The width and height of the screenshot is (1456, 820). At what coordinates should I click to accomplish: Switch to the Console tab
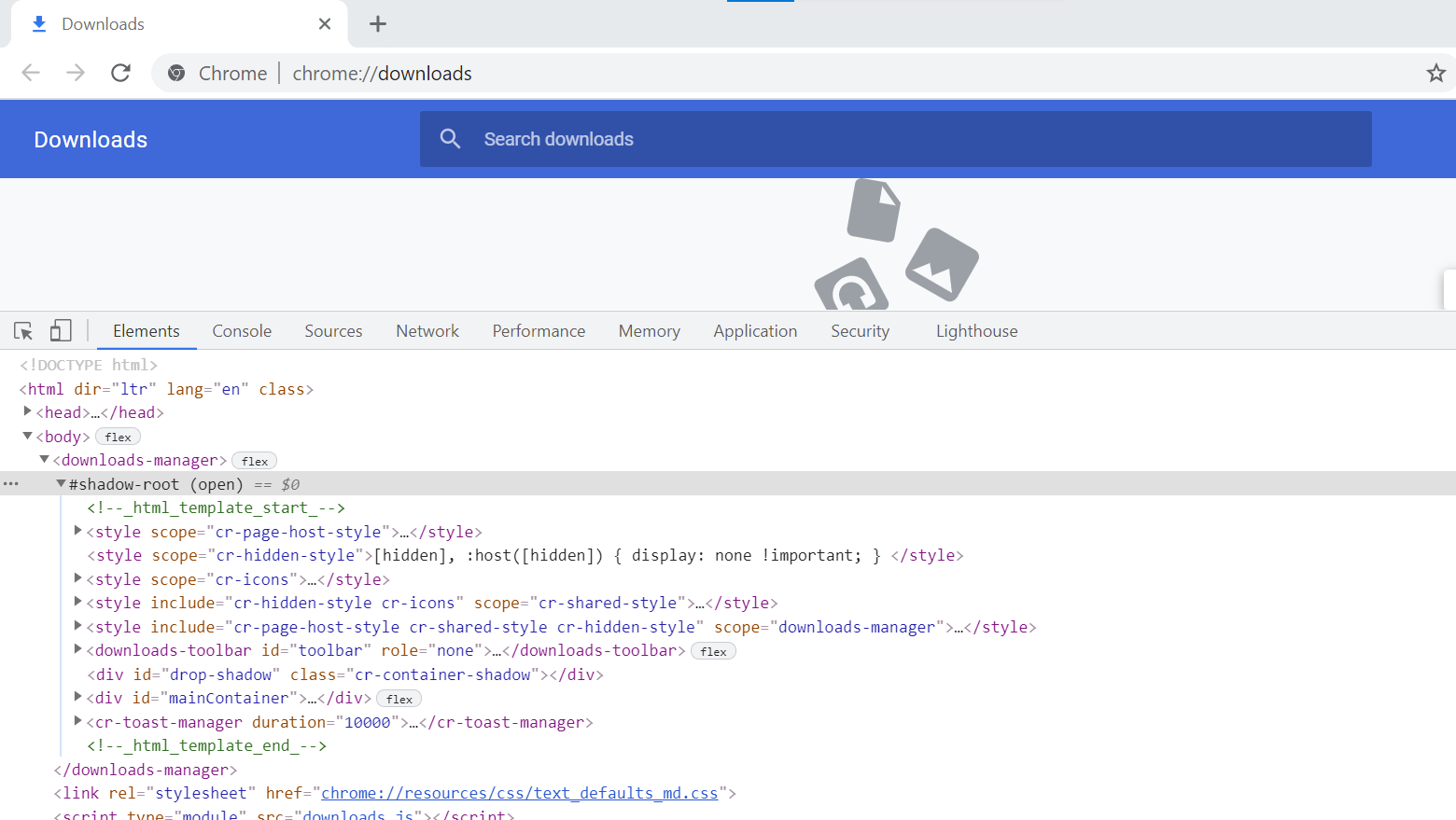pyautogui.click(x=242, y=331)
